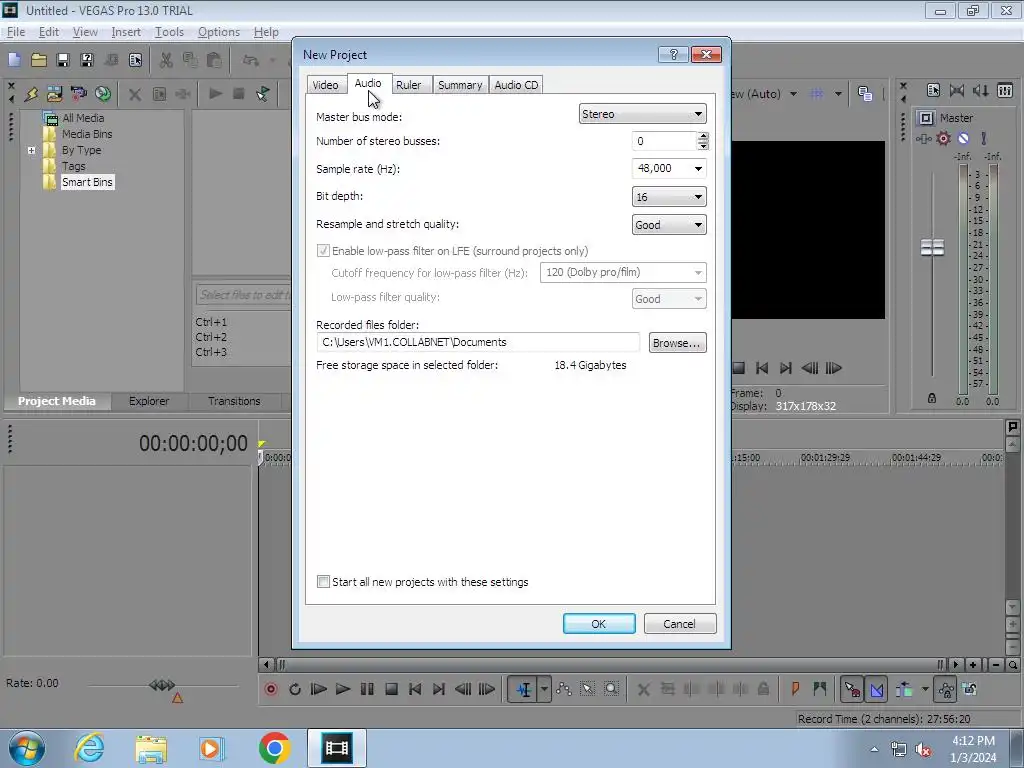The height and width of the screenshot is (768, 1024).
Task: Check 'Start all new projects with these settings'
Action: click(x=323, y=582)
